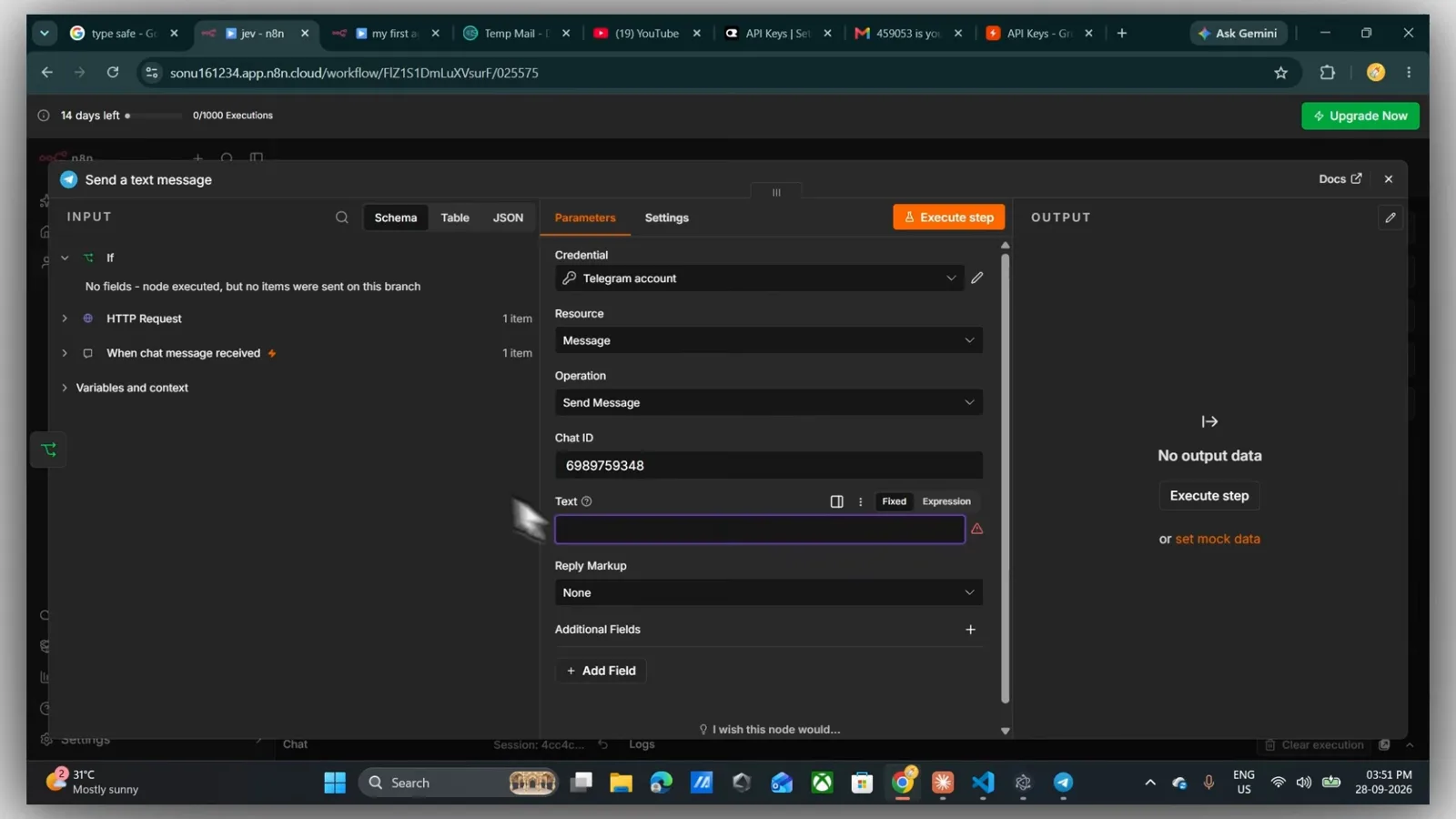Open Telegram account credential dropdown
1456x819 pixels.
[759, 278]
